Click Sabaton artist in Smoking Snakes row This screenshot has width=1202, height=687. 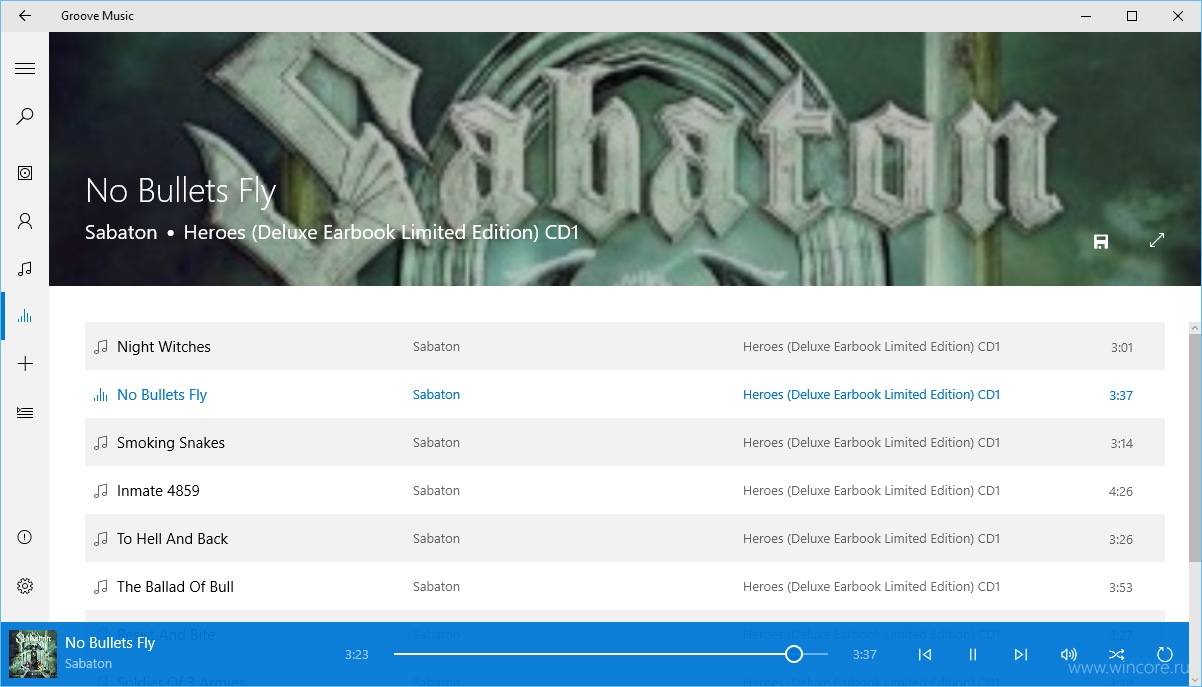(x=436, y=443)
